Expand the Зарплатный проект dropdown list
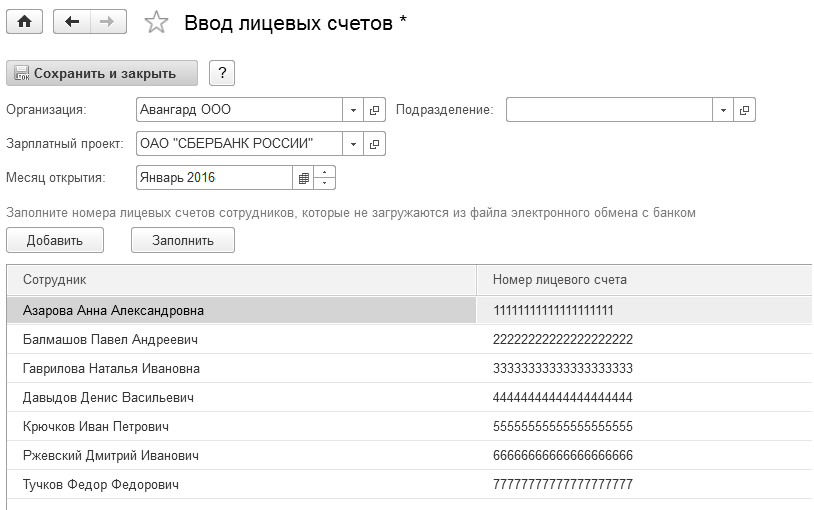 [354, 144]
